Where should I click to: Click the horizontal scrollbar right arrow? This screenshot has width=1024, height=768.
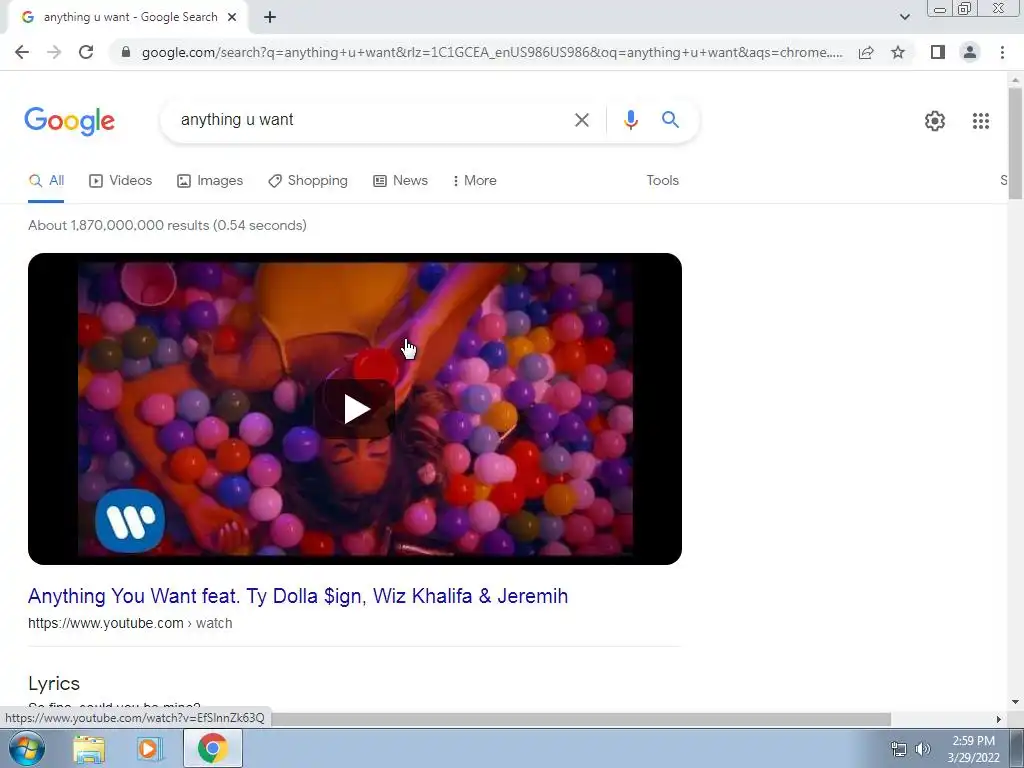point(999,719)
